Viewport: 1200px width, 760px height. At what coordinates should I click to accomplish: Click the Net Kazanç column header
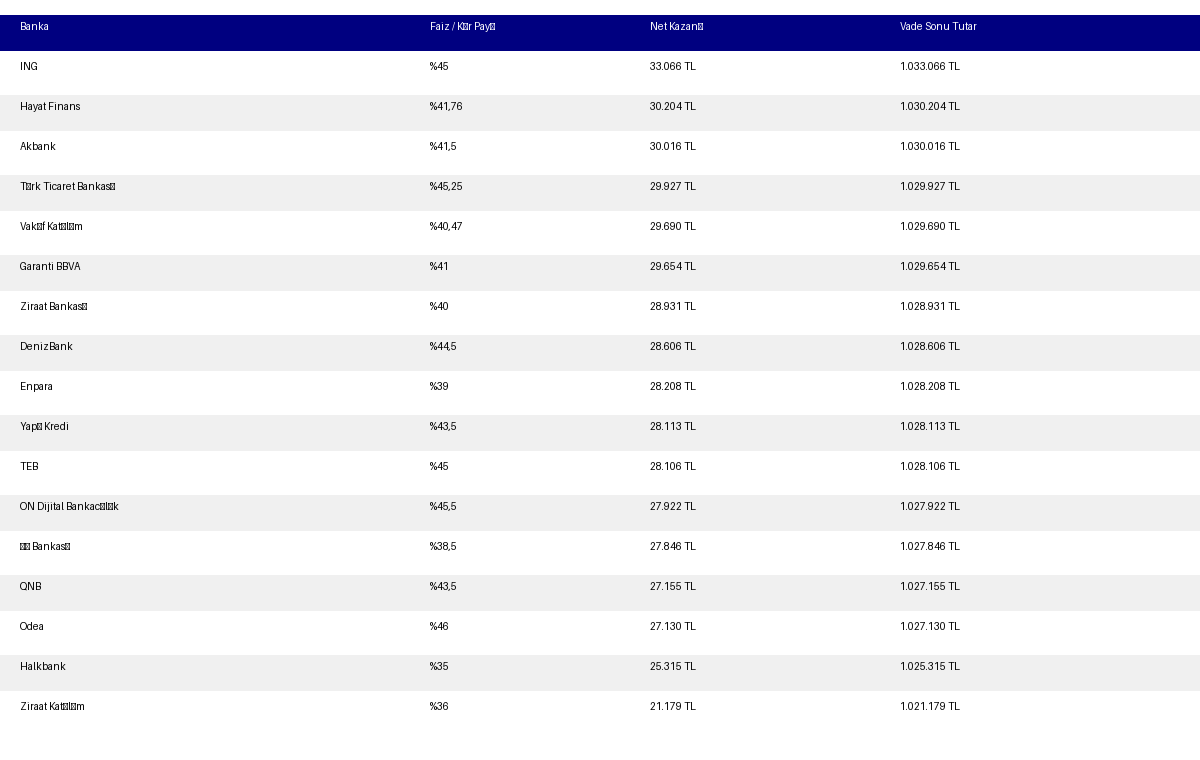click(677, 27)
